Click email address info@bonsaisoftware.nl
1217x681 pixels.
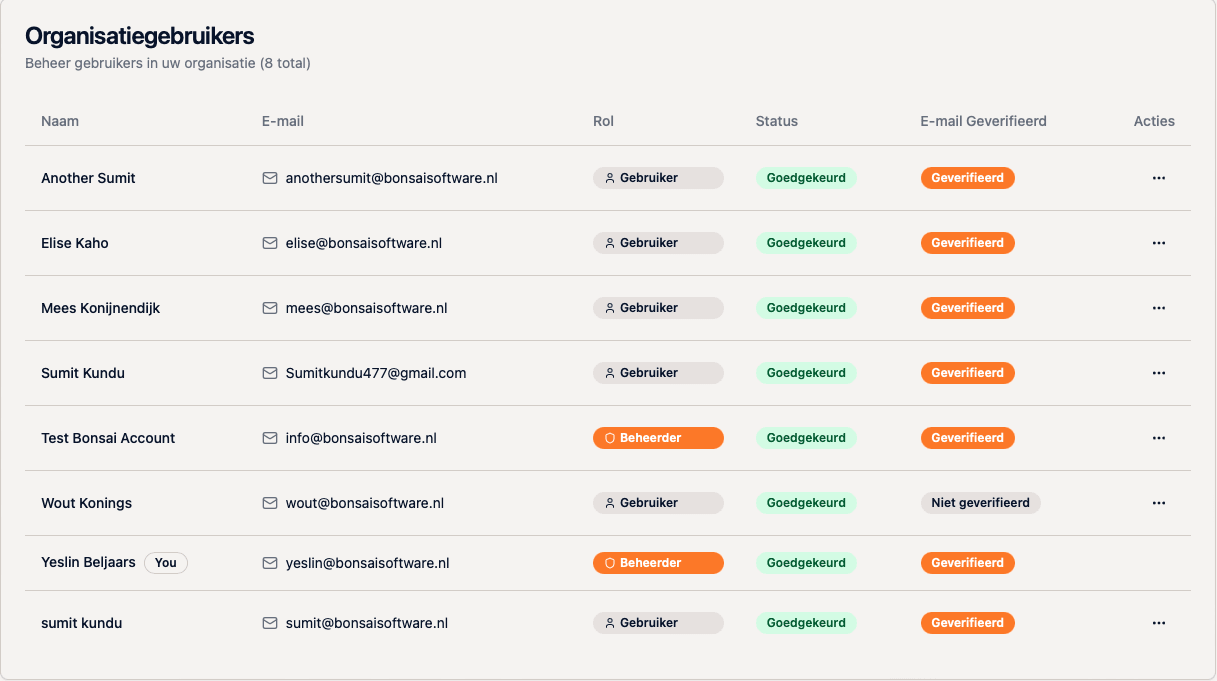[361, 438]
